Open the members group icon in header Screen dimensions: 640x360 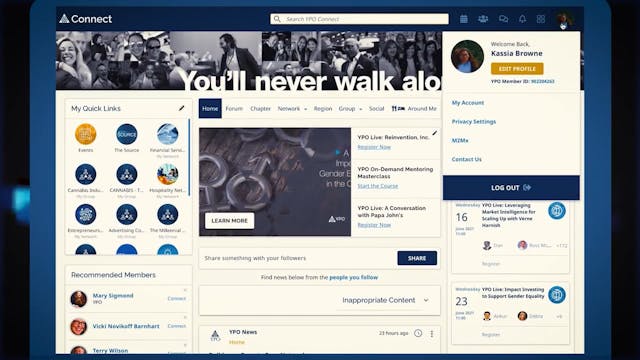pos(483,19)
